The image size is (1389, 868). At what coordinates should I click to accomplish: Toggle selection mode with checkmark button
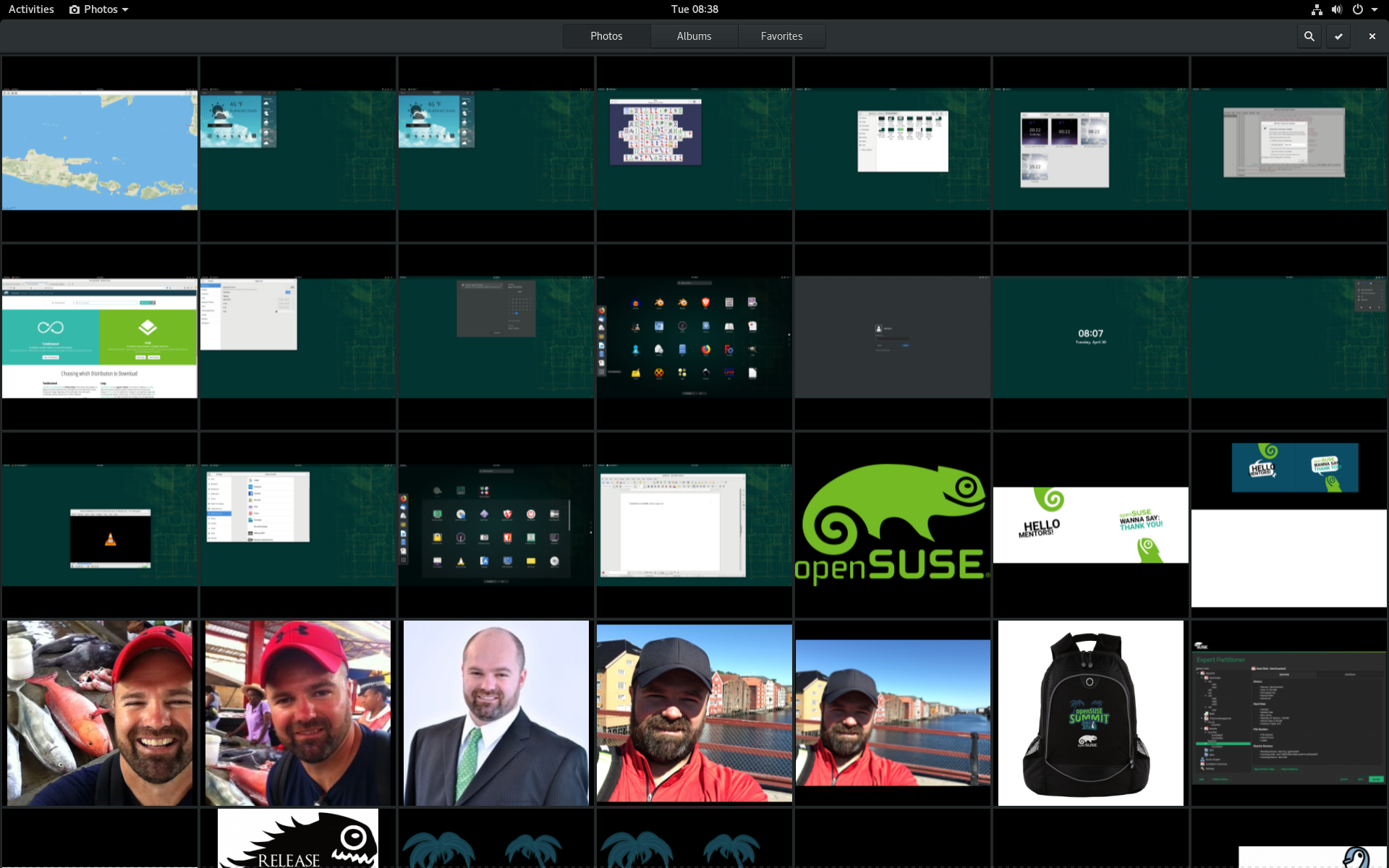[1338, 36]
